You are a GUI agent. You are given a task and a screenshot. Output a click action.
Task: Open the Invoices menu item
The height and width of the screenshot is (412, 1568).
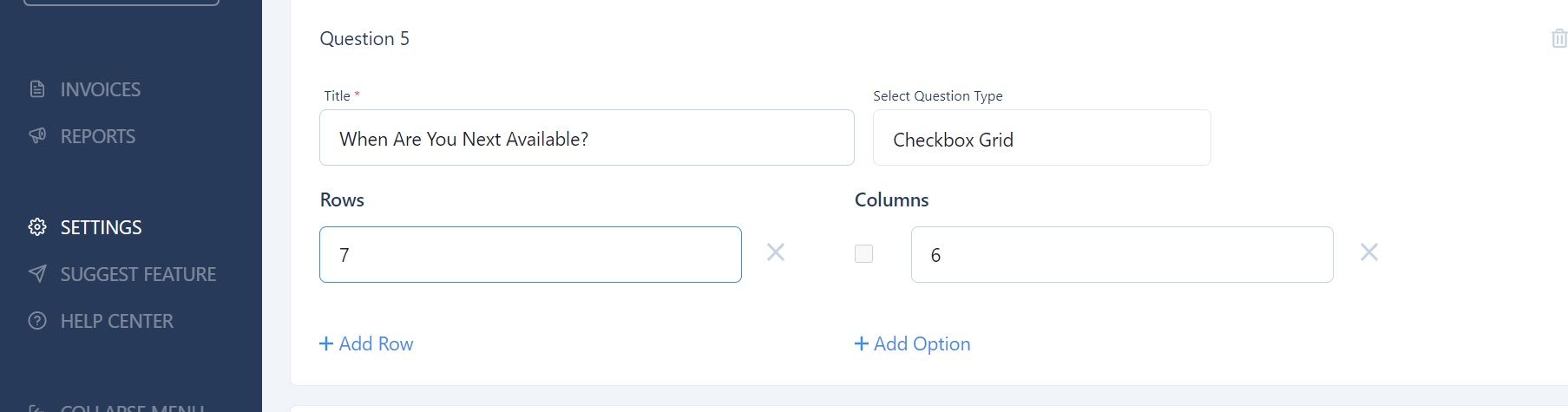(100, 89)
